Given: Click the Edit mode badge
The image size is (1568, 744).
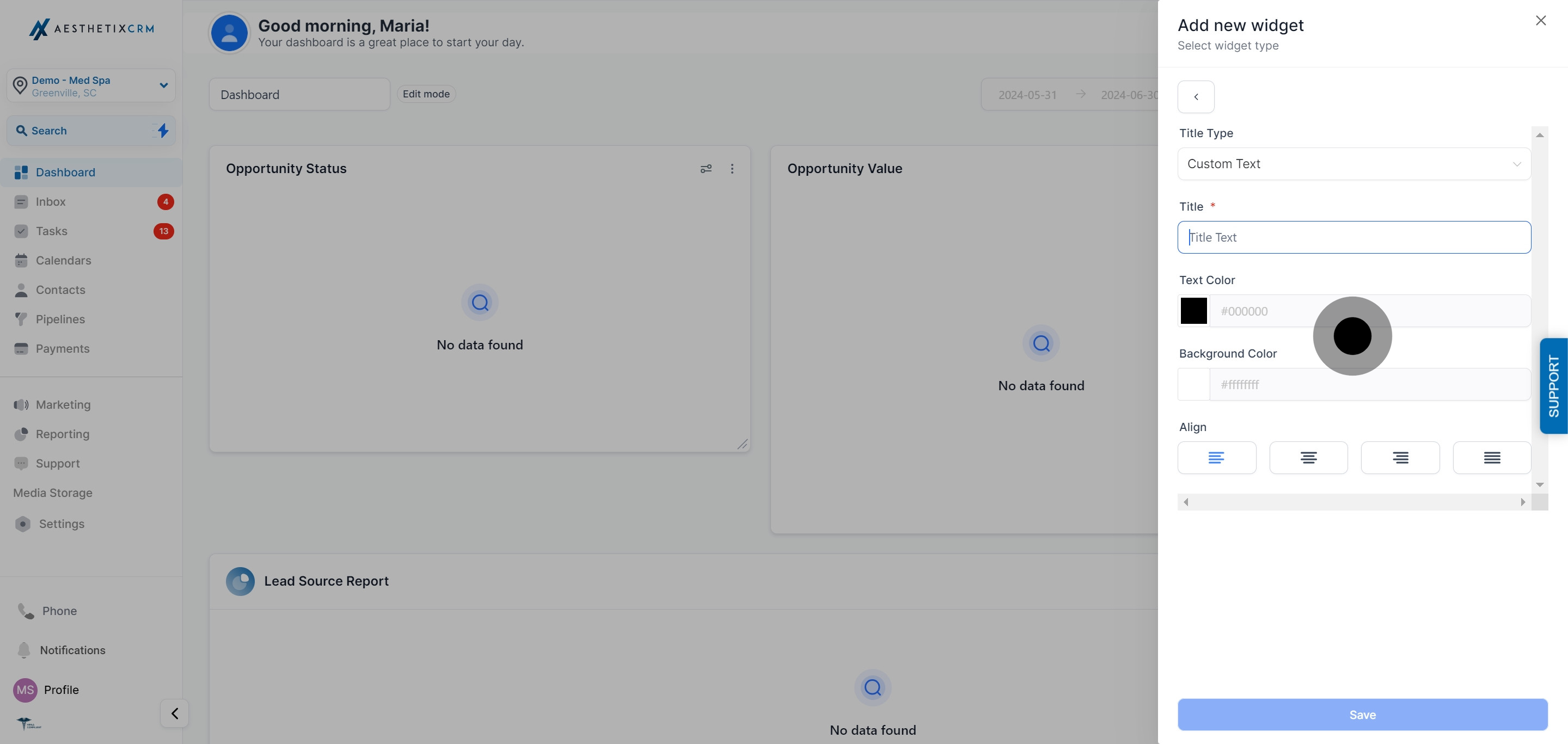Looking at the screenshot, I should 426,94.
